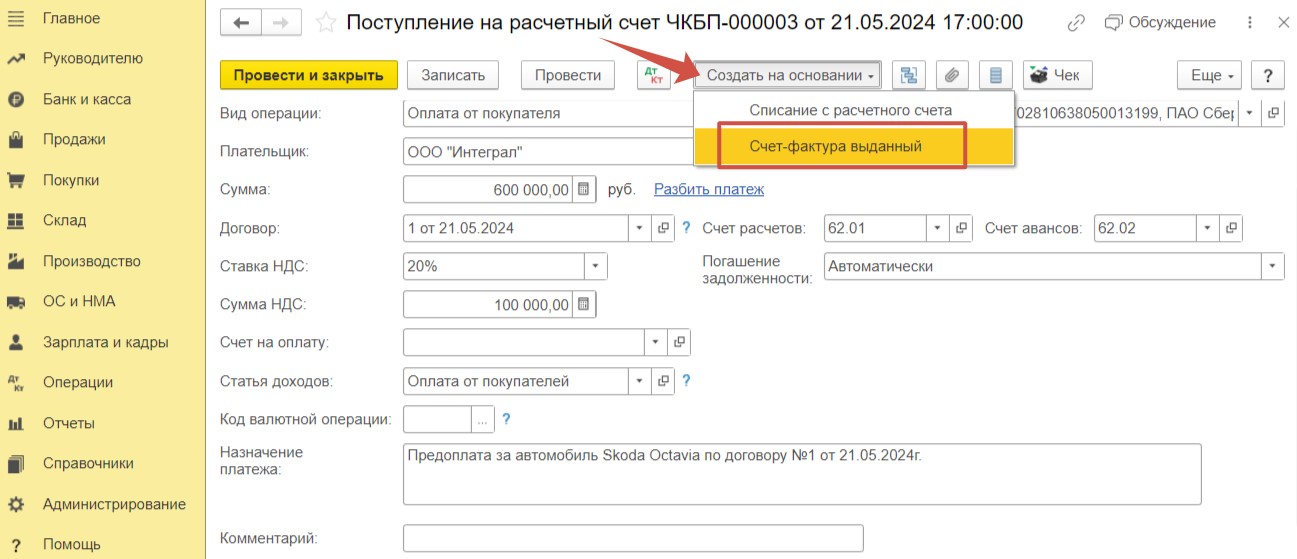Open the Склад section
Viewport: 1297px width, 559px height.
64,220
